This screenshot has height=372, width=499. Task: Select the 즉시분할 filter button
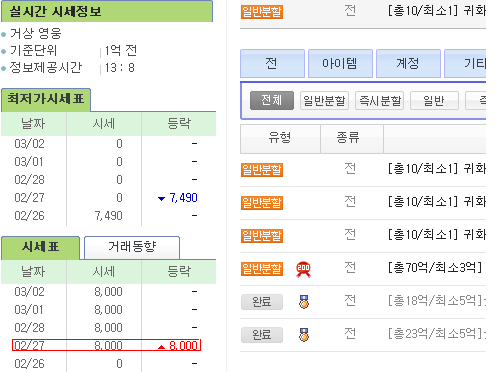coord(380,100)
